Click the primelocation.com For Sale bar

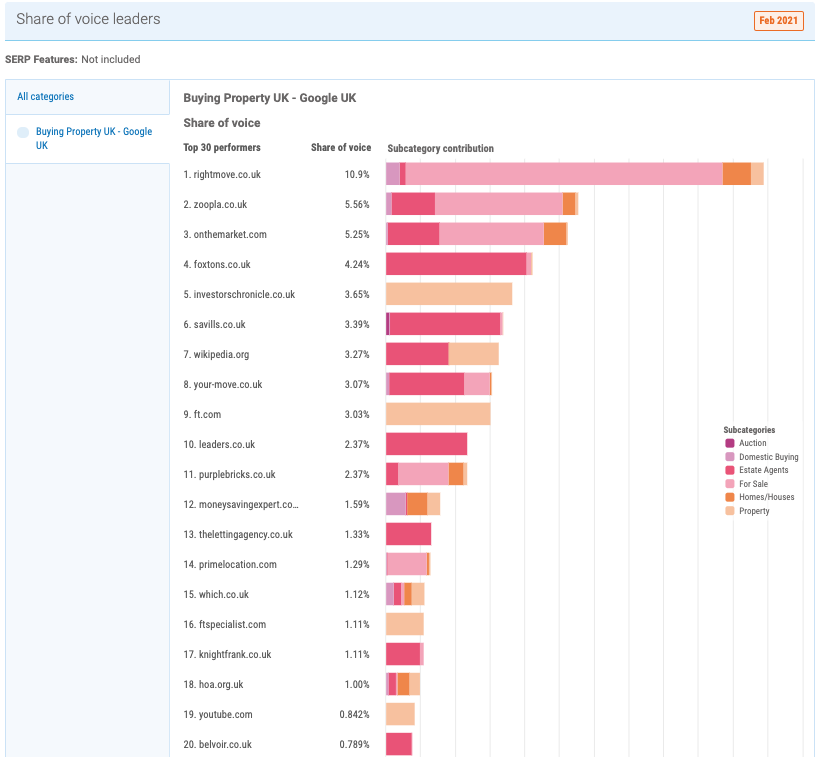(407, 564)
